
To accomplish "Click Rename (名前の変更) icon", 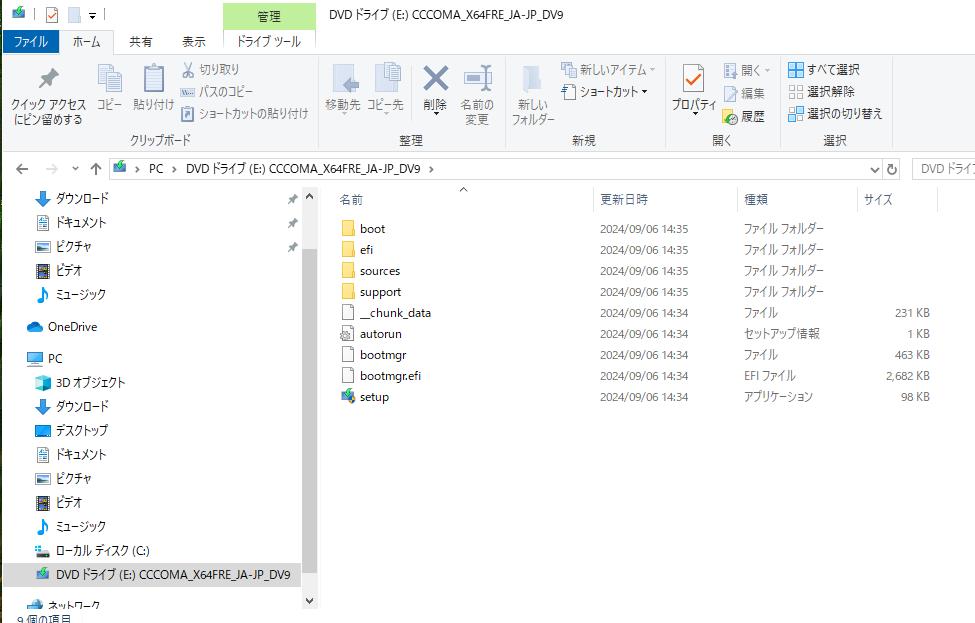I will [x=478, y=79].
